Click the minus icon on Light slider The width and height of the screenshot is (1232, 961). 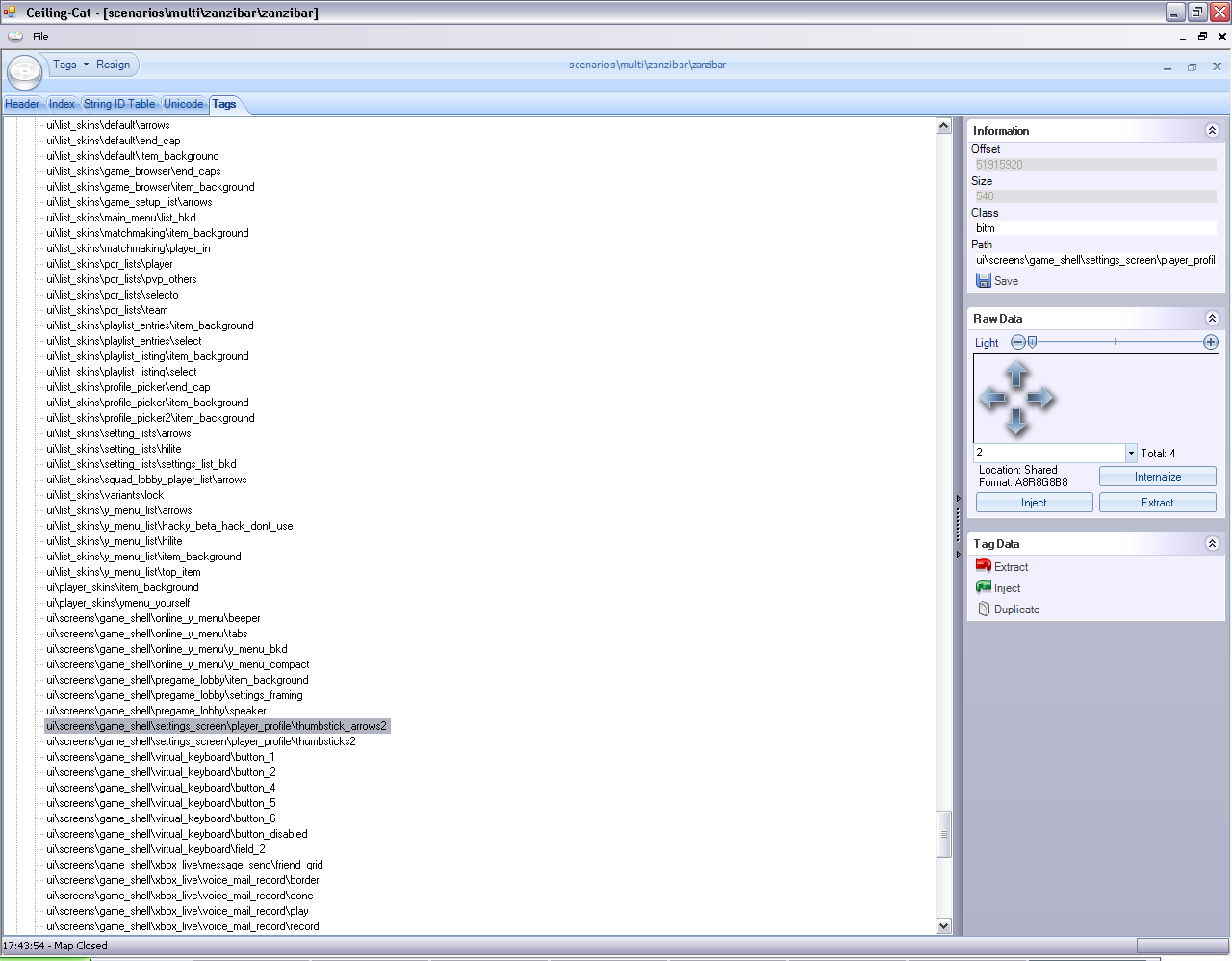pos(1017,342)
